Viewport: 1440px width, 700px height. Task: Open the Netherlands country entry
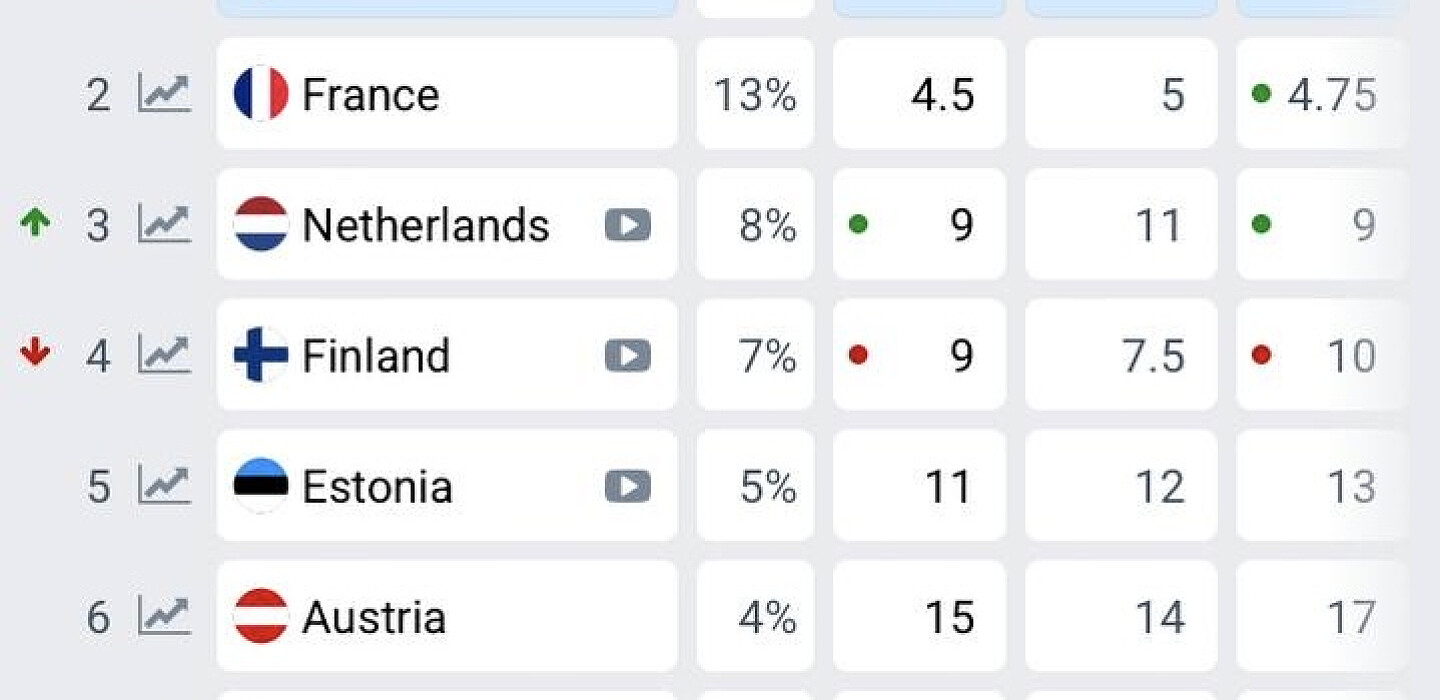[447, 224]
